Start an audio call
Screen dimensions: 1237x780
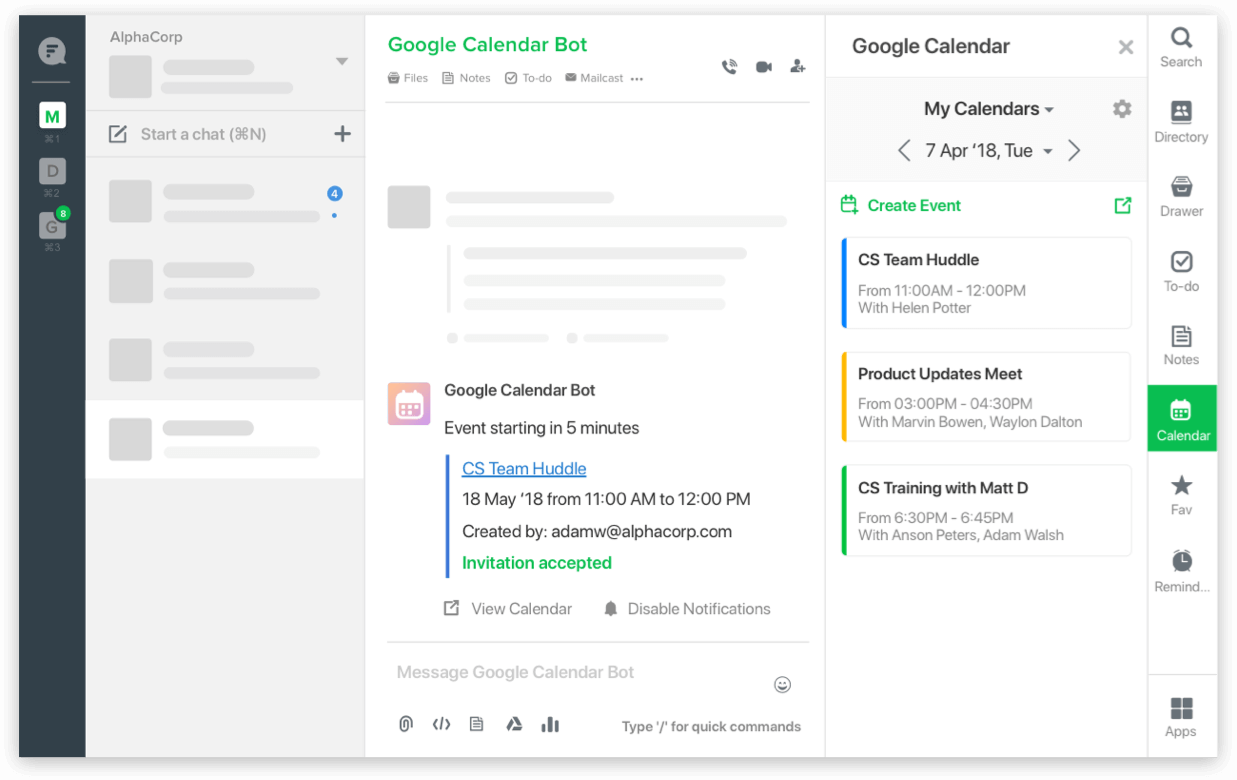(x=730, y=67)
